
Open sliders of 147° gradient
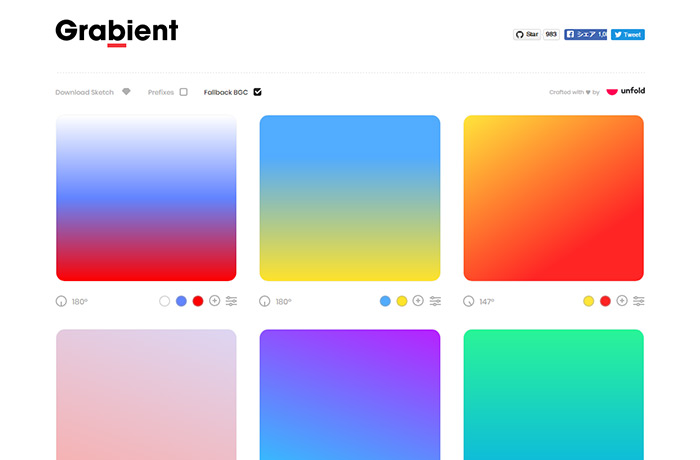pos(639,301)
